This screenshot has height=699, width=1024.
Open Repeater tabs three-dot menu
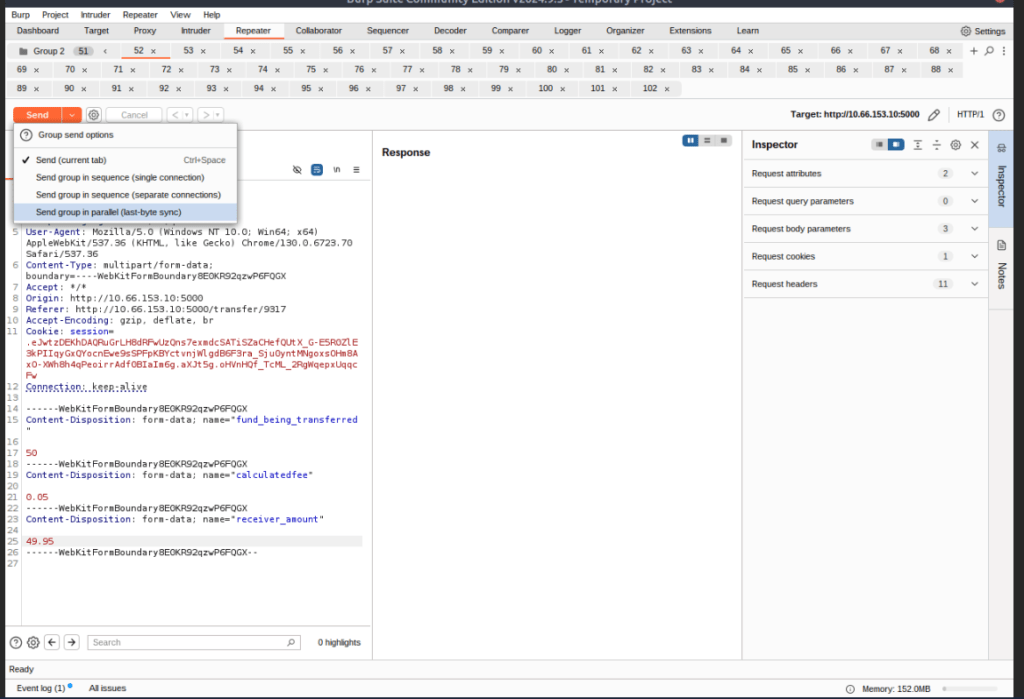[x=1004, y=50]
